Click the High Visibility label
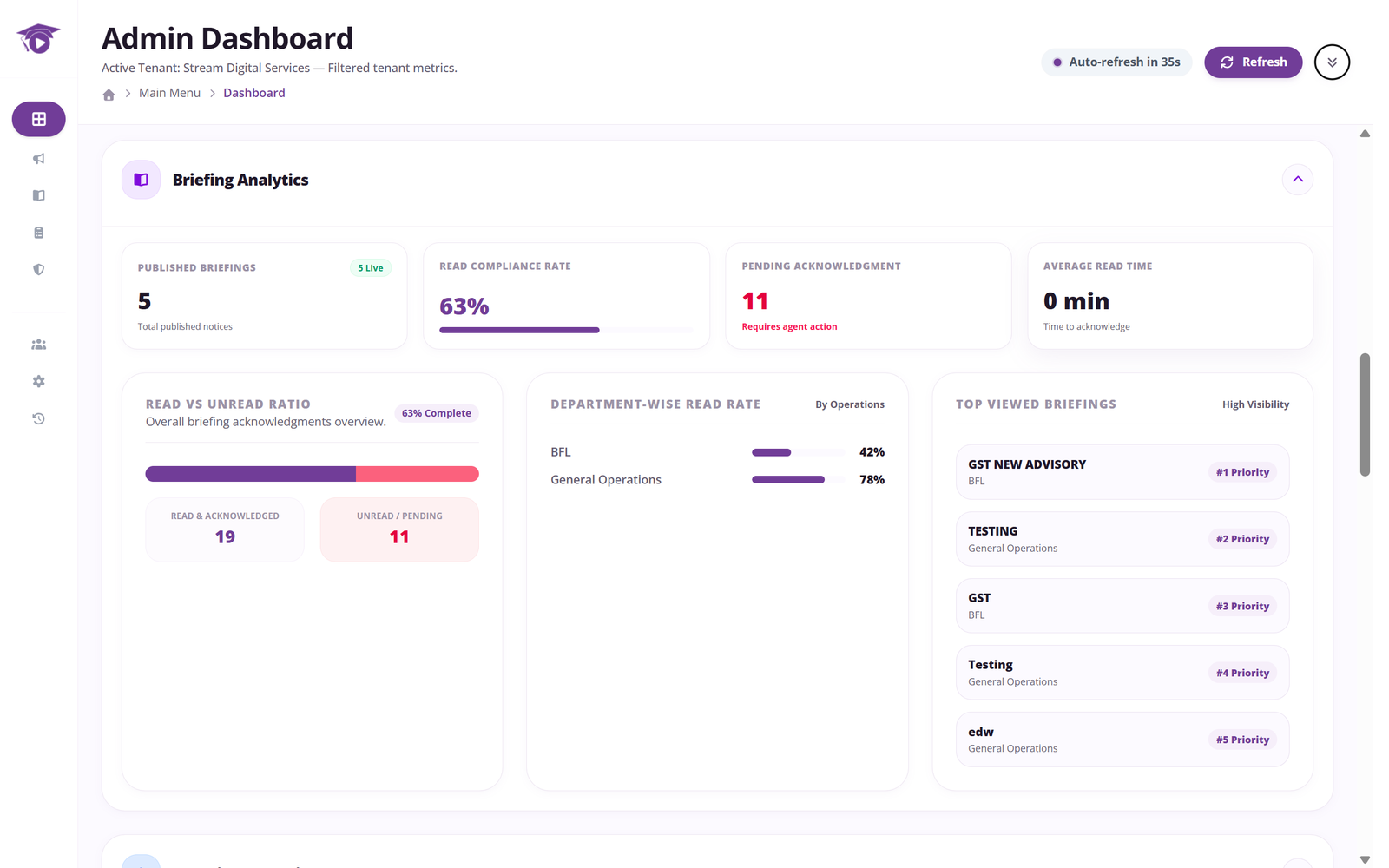1389x868 pixels. tap(1255, 404)
